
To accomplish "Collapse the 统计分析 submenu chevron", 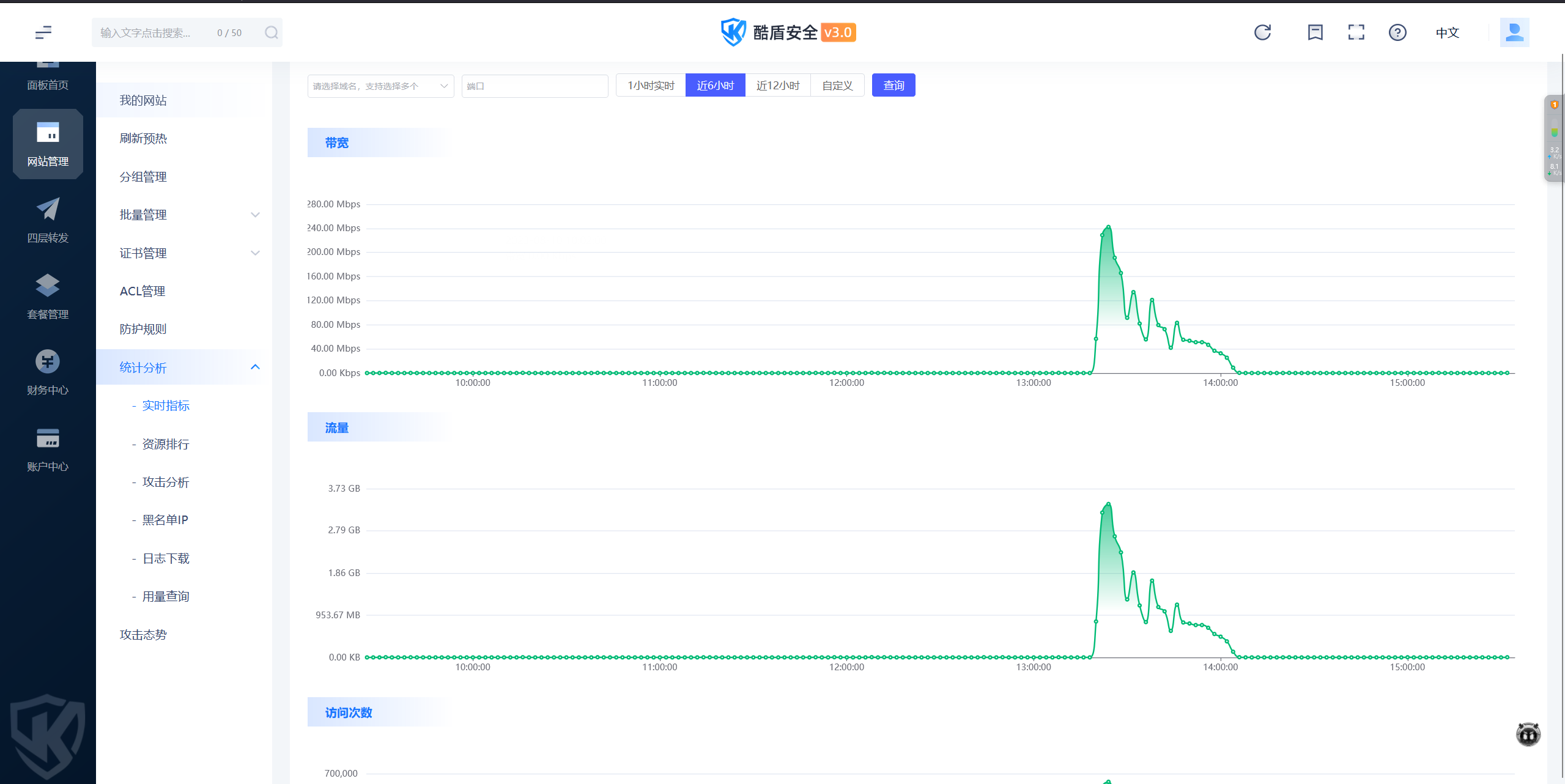I will coord(255,367).
